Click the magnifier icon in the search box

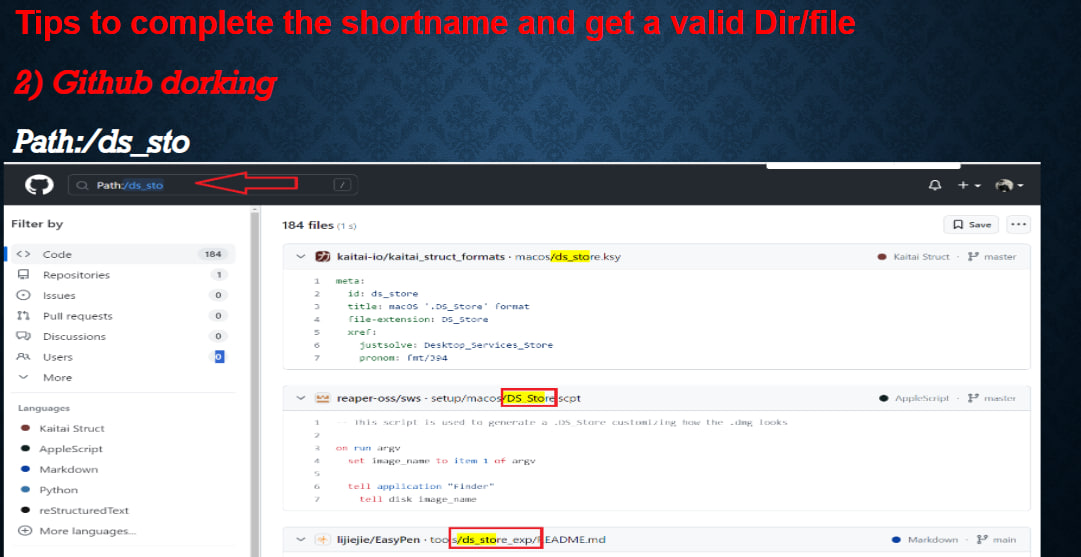coord(83,185)
